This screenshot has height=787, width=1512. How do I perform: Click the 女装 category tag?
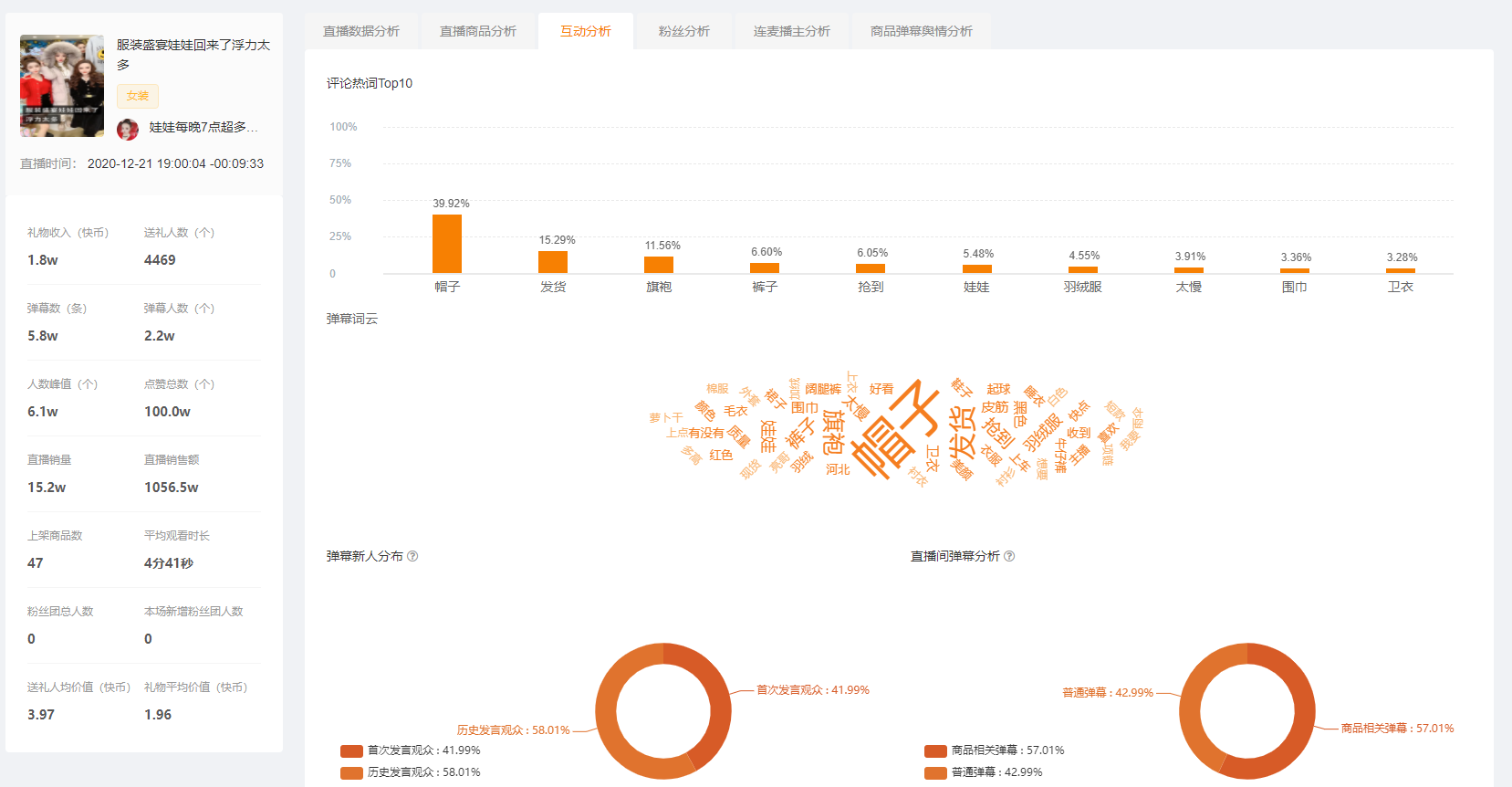click(x=138, y=96)
